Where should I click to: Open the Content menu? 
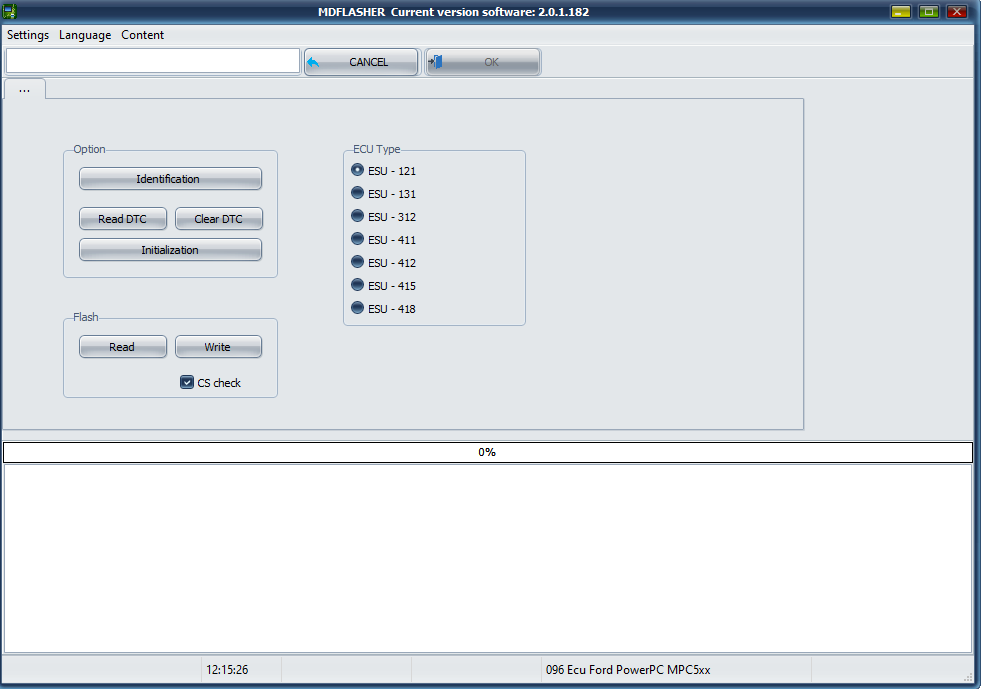tap(143, 35)
